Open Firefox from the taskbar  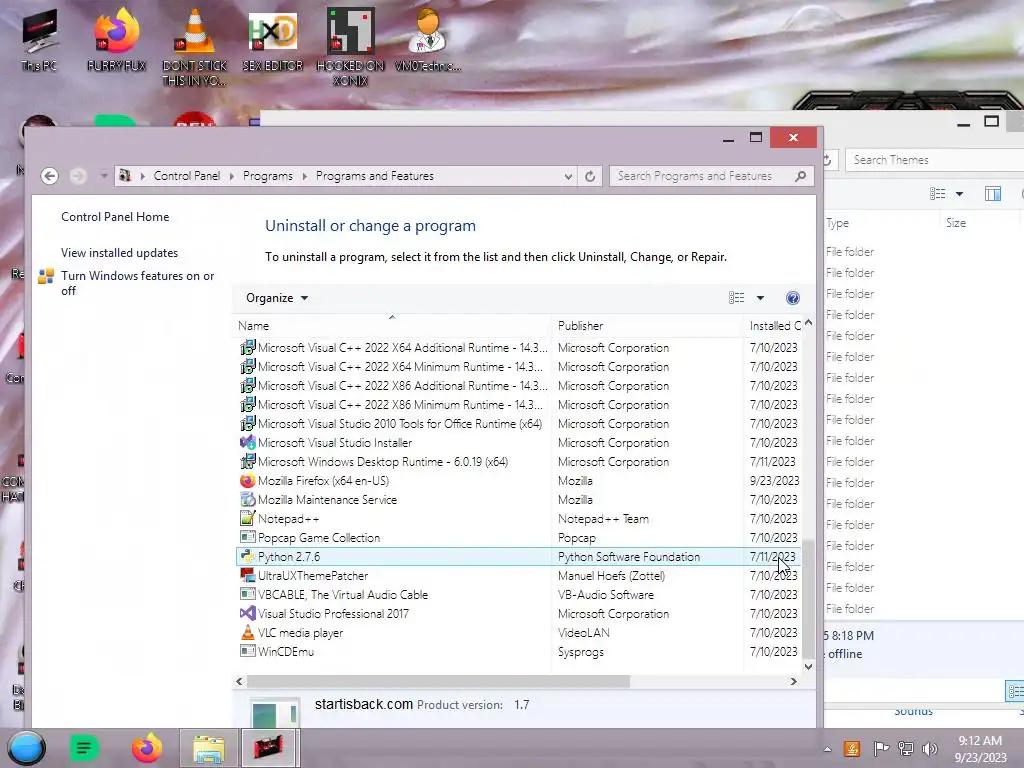coord(147,748)
